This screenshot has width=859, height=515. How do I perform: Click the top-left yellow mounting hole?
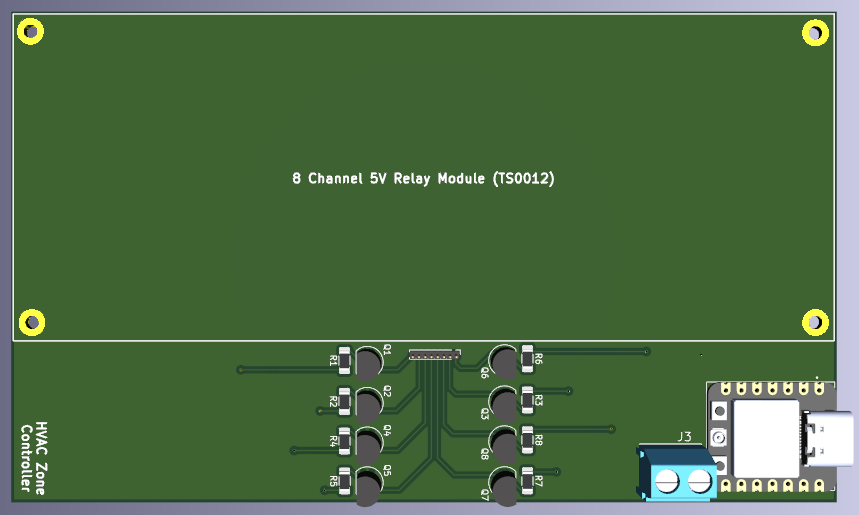point(32,33)
